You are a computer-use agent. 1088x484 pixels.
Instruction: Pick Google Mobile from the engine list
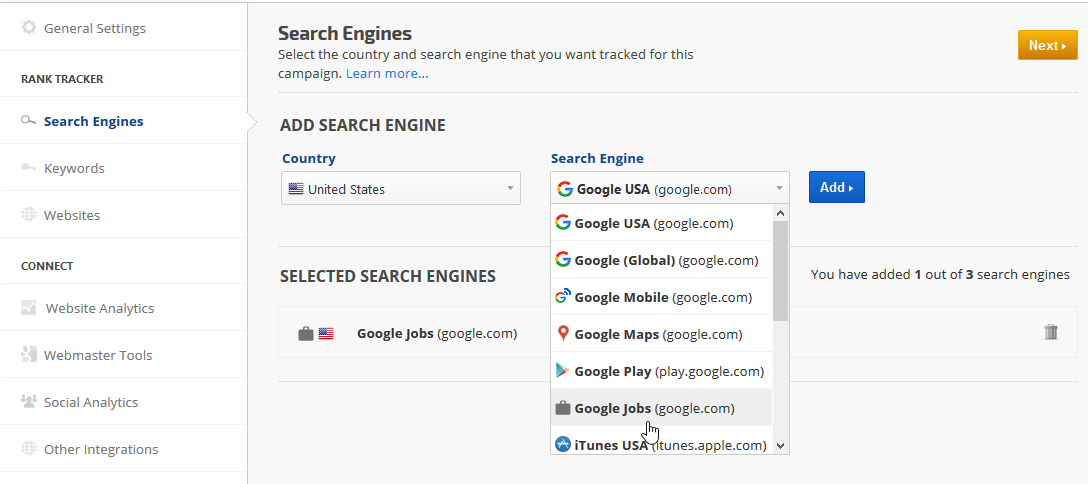coord(662,297)
